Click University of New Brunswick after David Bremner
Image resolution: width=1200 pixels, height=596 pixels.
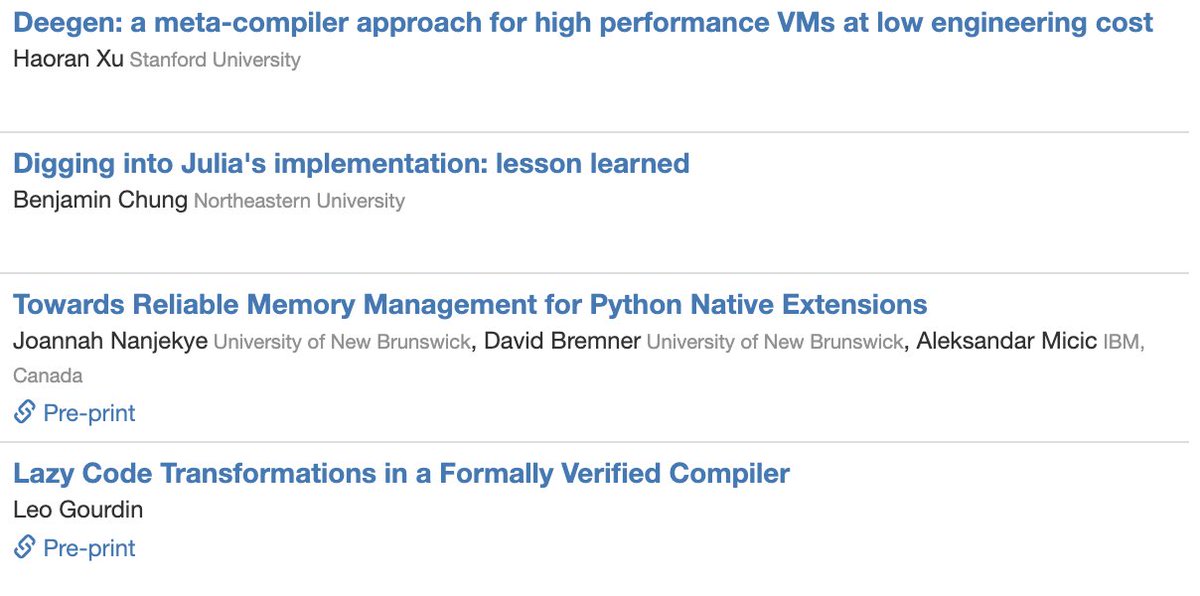pyautogui.click(x=775, y=342)
